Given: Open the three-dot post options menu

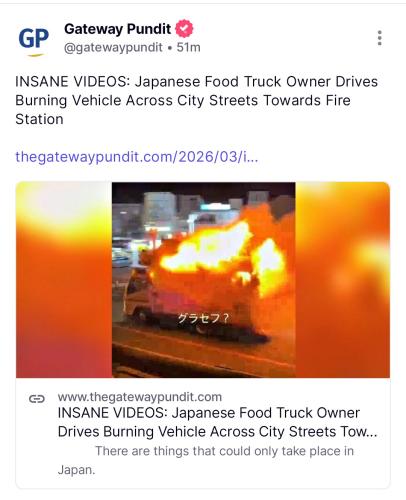Looking at the screenshot, I should 379,38.
